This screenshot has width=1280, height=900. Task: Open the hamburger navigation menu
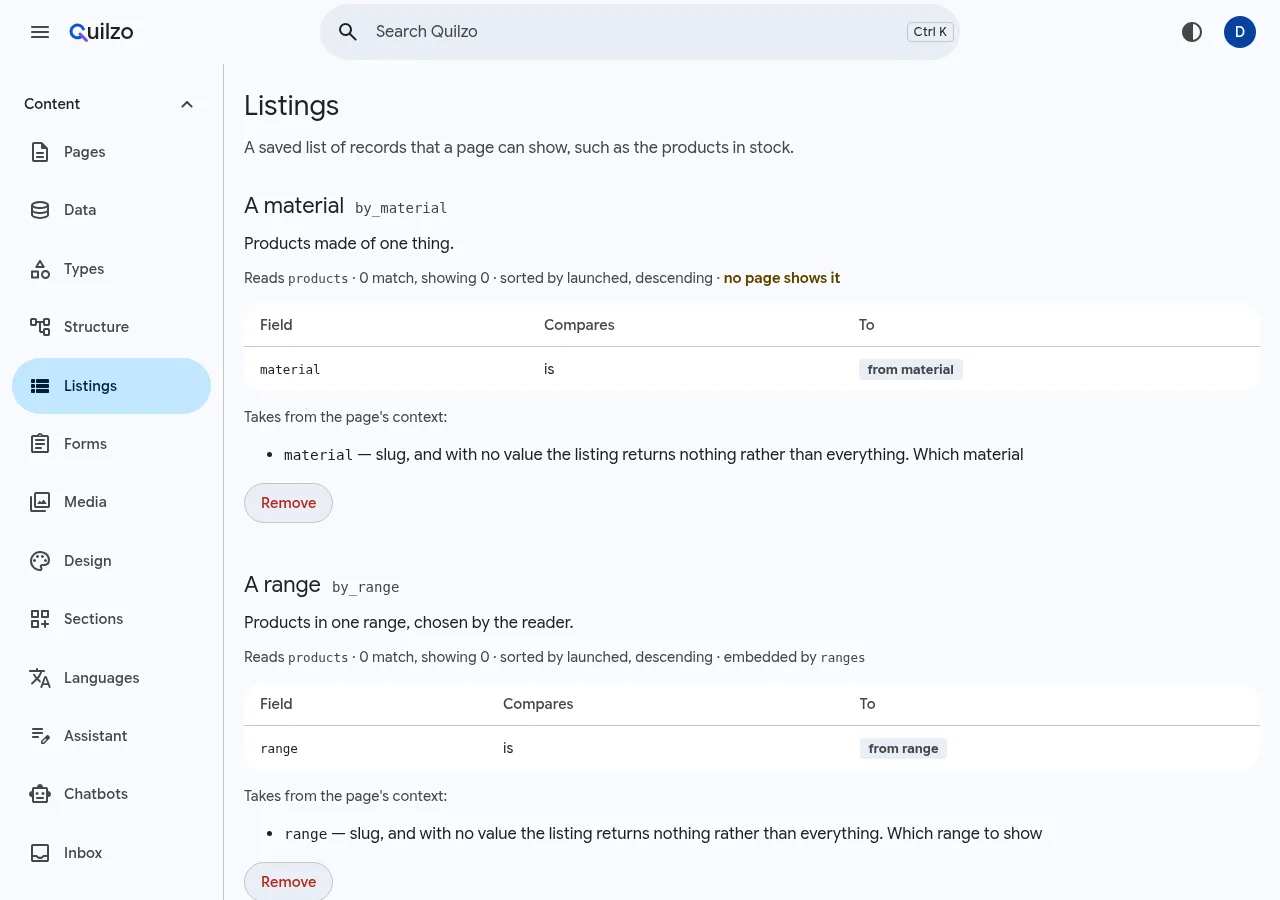point(40,32)
